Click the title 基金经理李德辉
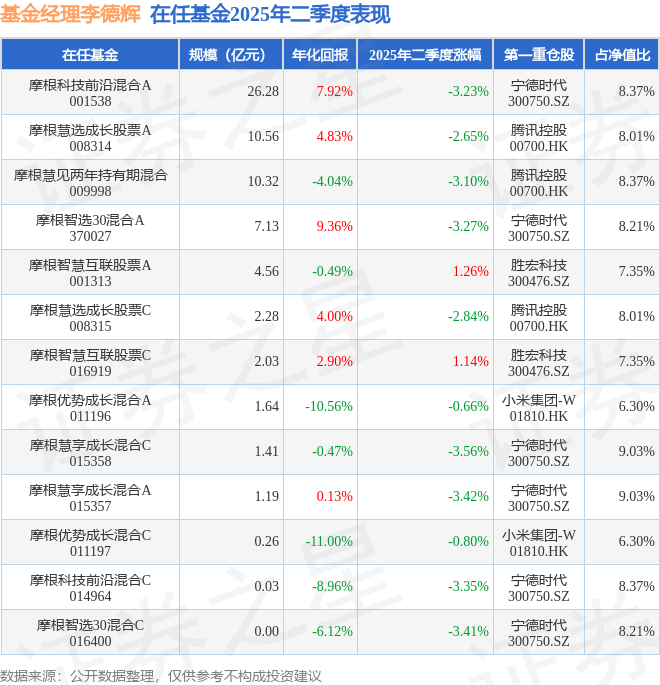The image size is (660, 685). pos(70,14)
